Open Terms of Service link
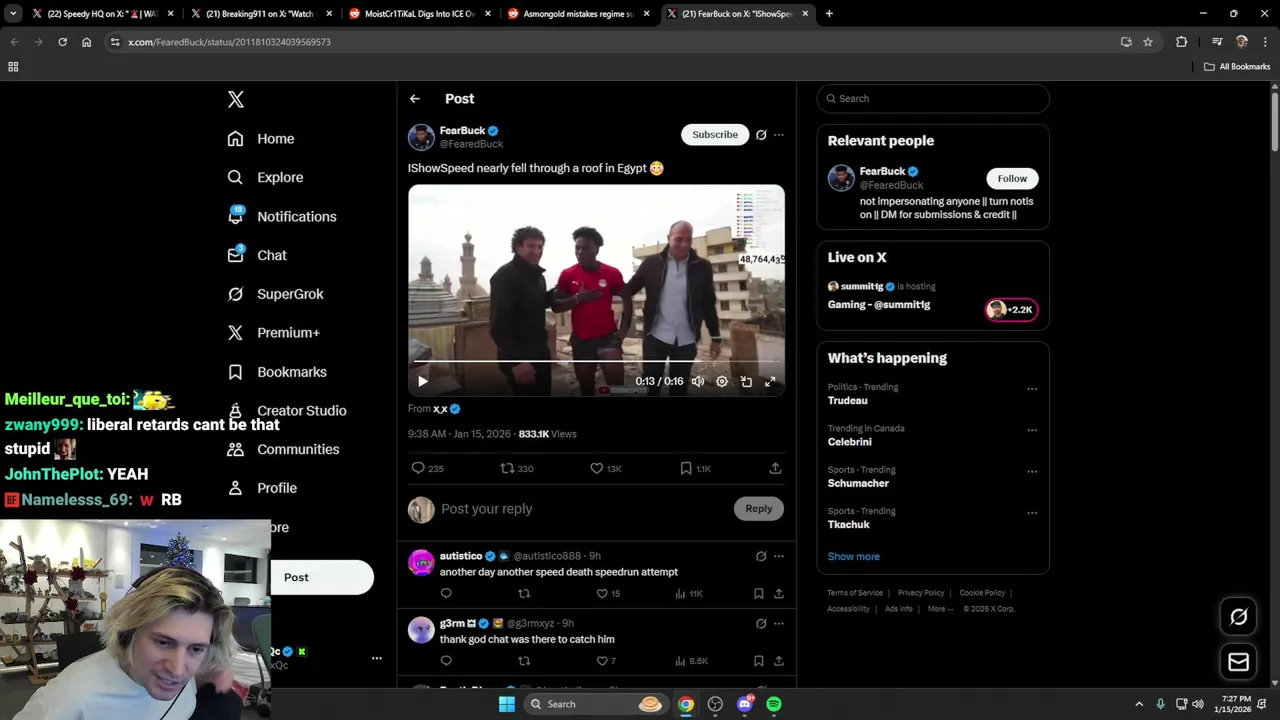 pos(855,593)
